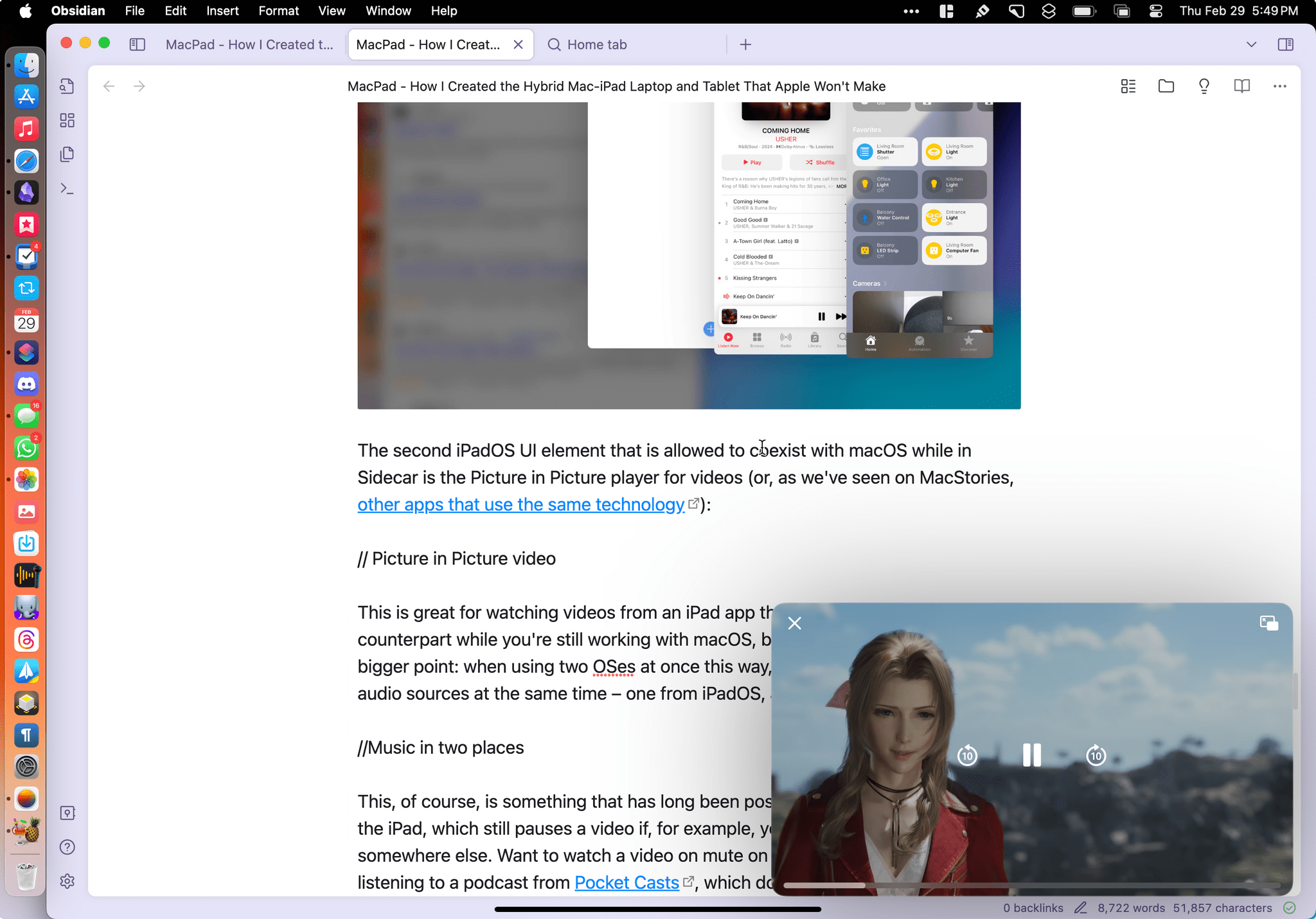This screenshot has height=919, width=1316.
Task: Close the Picture in Picture video
Action: [x=795, y=623]
